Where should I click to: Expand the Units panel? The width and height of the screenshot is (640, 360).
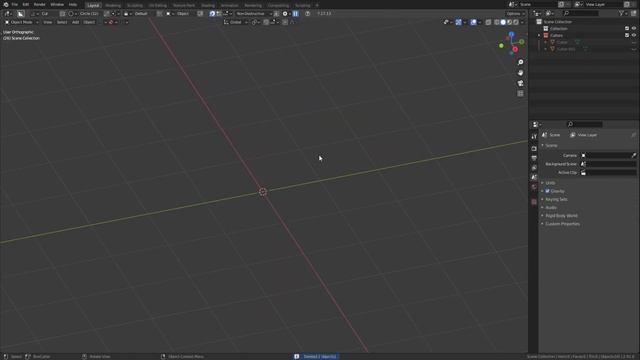point(550,183)
